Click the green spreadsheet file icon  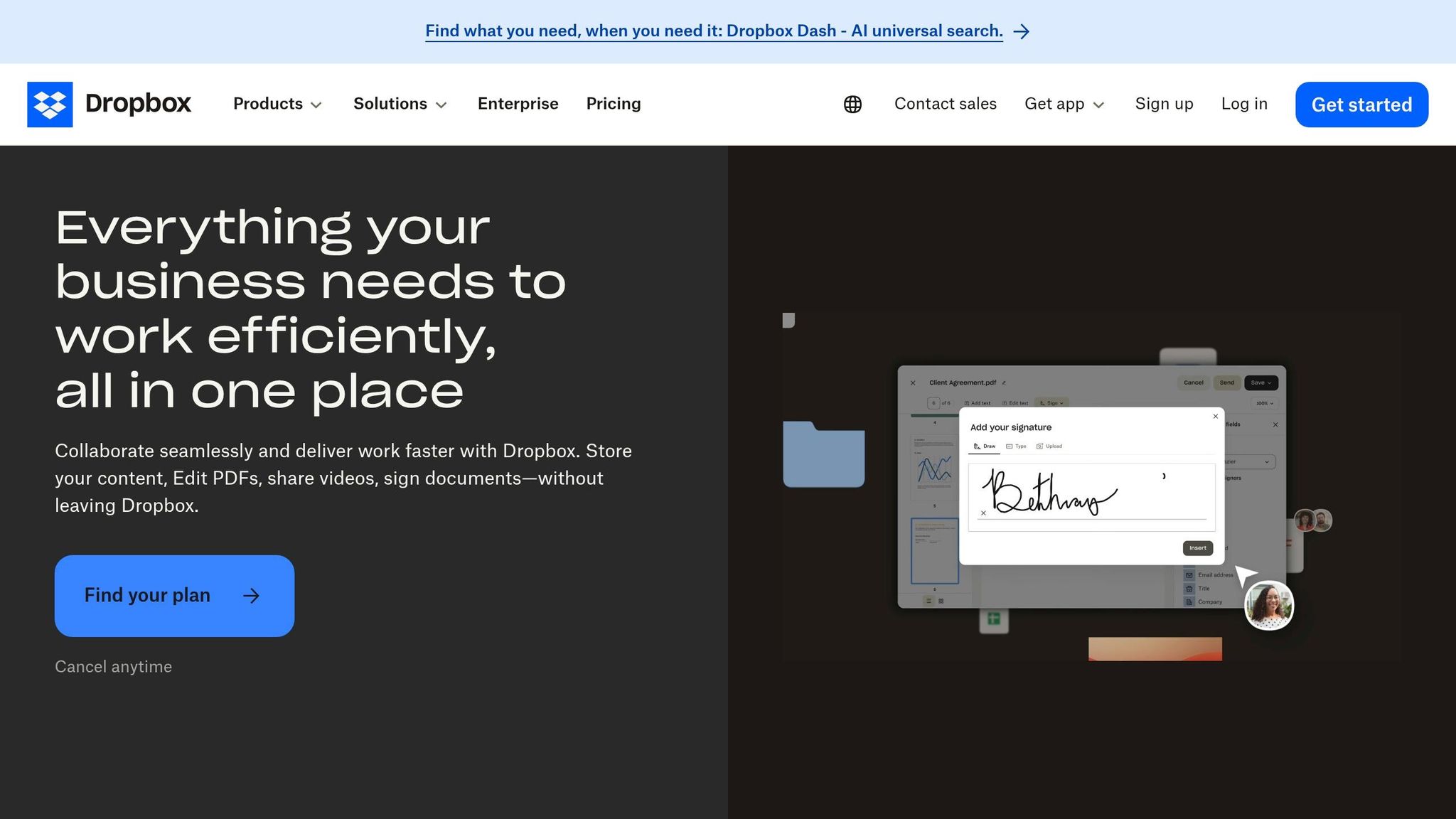pos(994,619)
